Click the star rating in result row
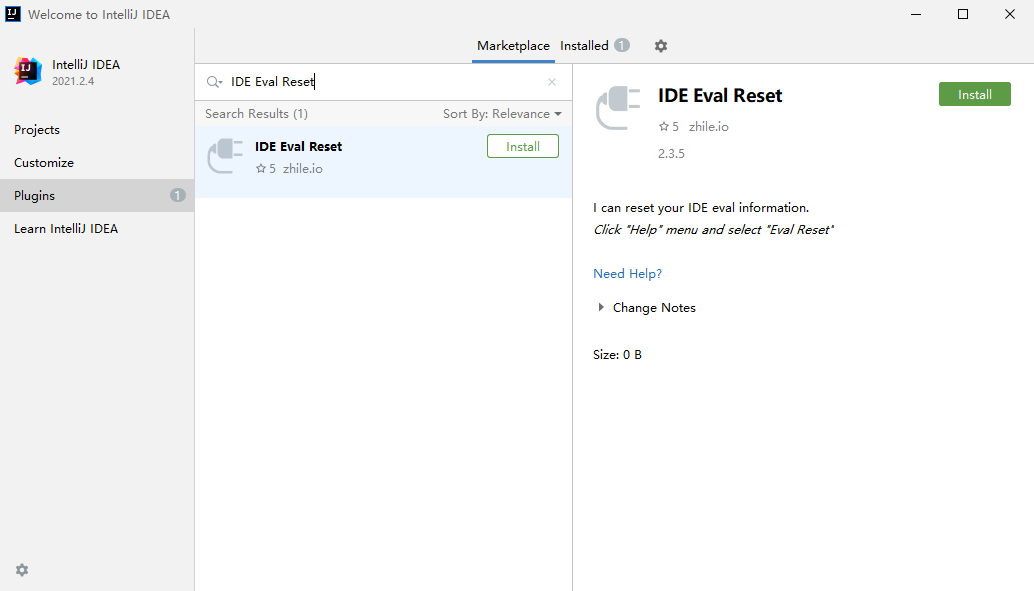The image size is (1034, 591). [x=266, y=169]
